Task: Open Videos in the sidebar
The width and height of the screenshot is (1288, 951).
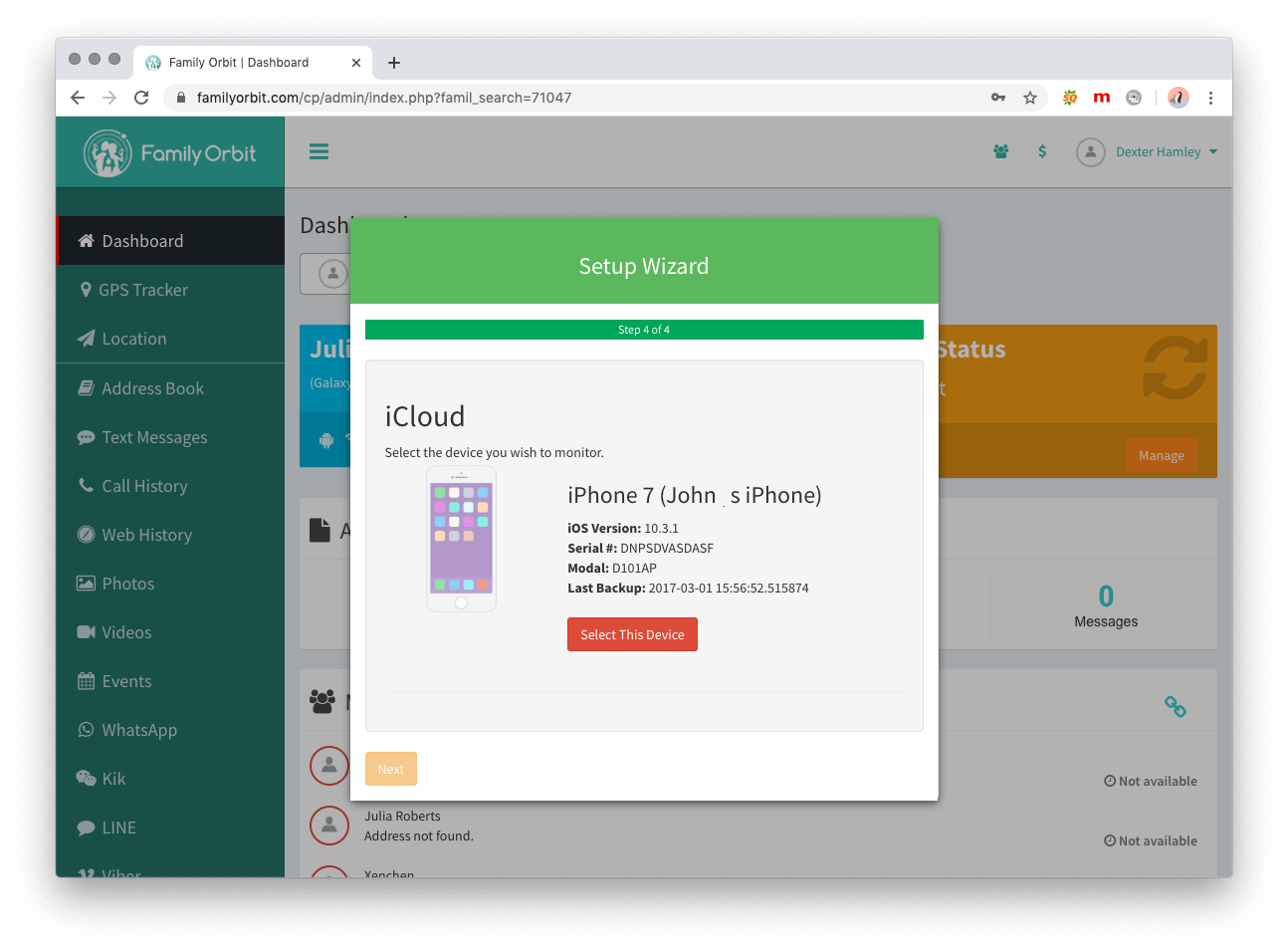Action: point(170,632)
